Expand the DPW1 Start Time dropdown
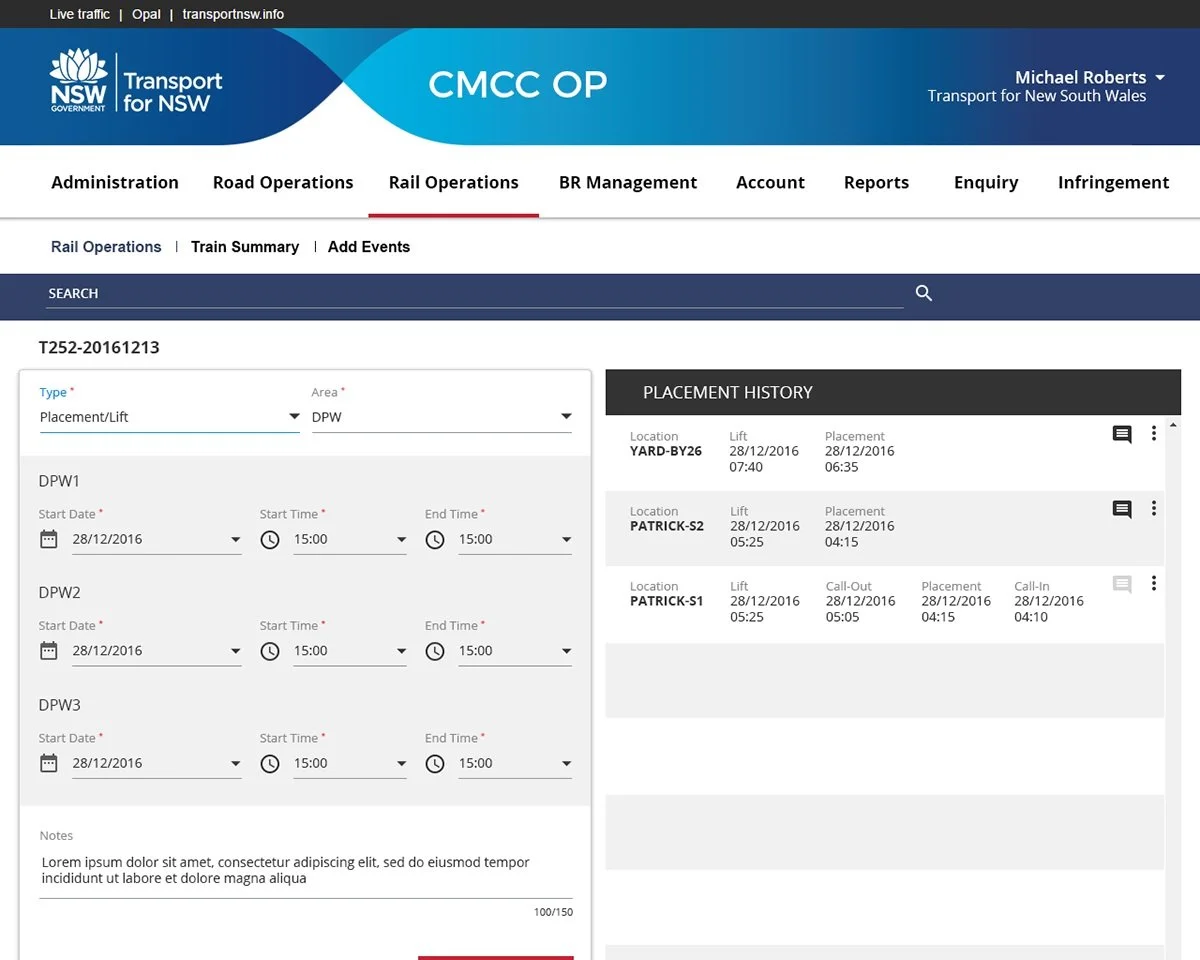The height and width of the screenshot is (960, 1200). (401, 540)
